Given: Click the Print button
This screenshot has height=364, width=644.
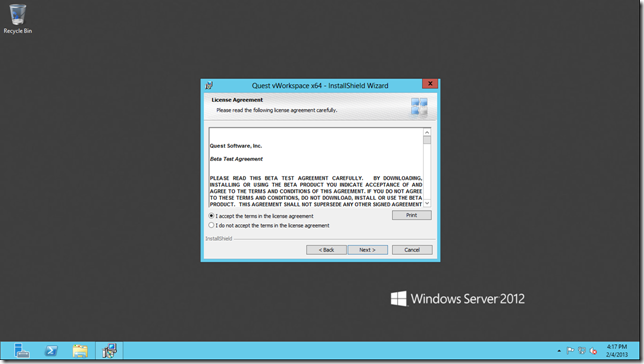Looking at the screenshot, I should (x=412, y=215).
